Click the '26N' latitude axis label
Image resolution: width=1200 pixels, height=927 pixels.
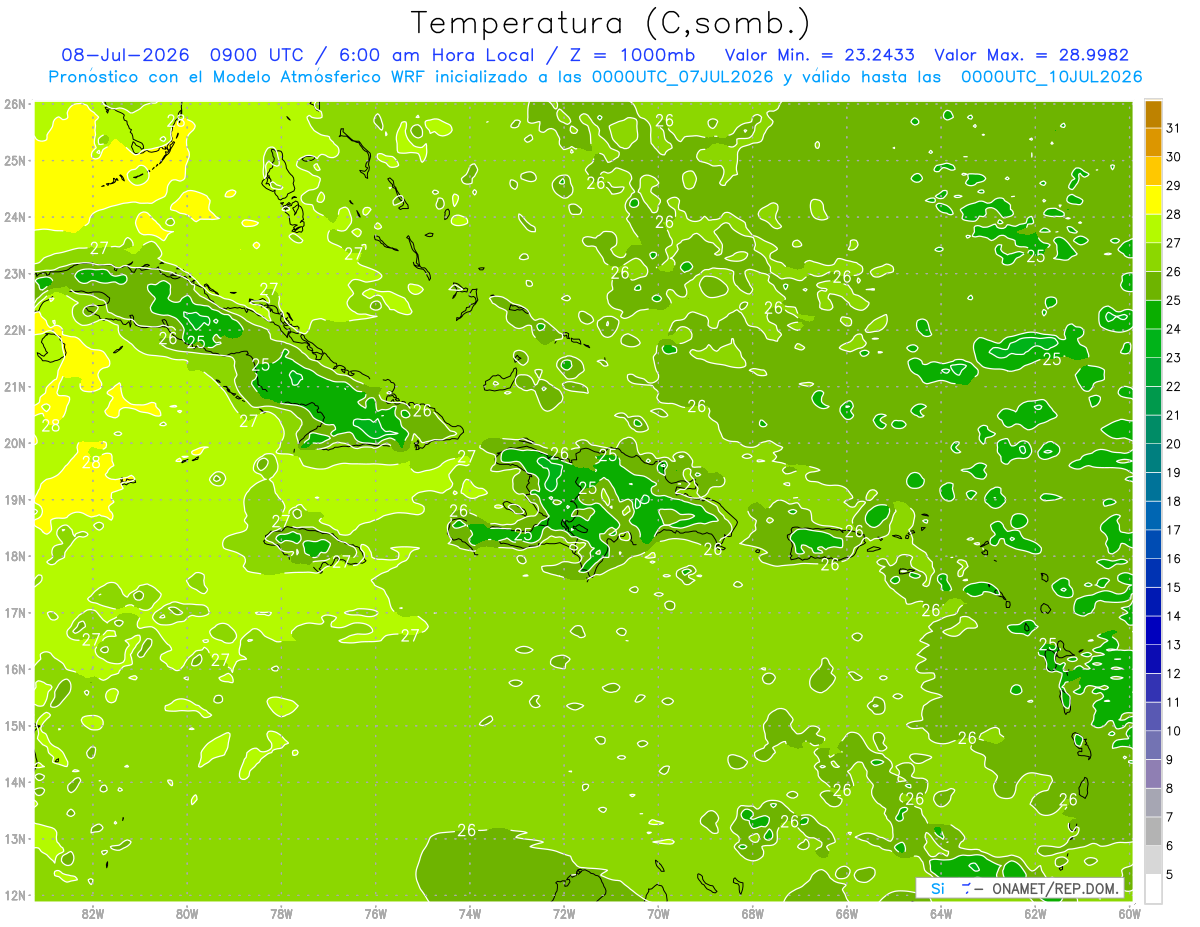[15, 103]
